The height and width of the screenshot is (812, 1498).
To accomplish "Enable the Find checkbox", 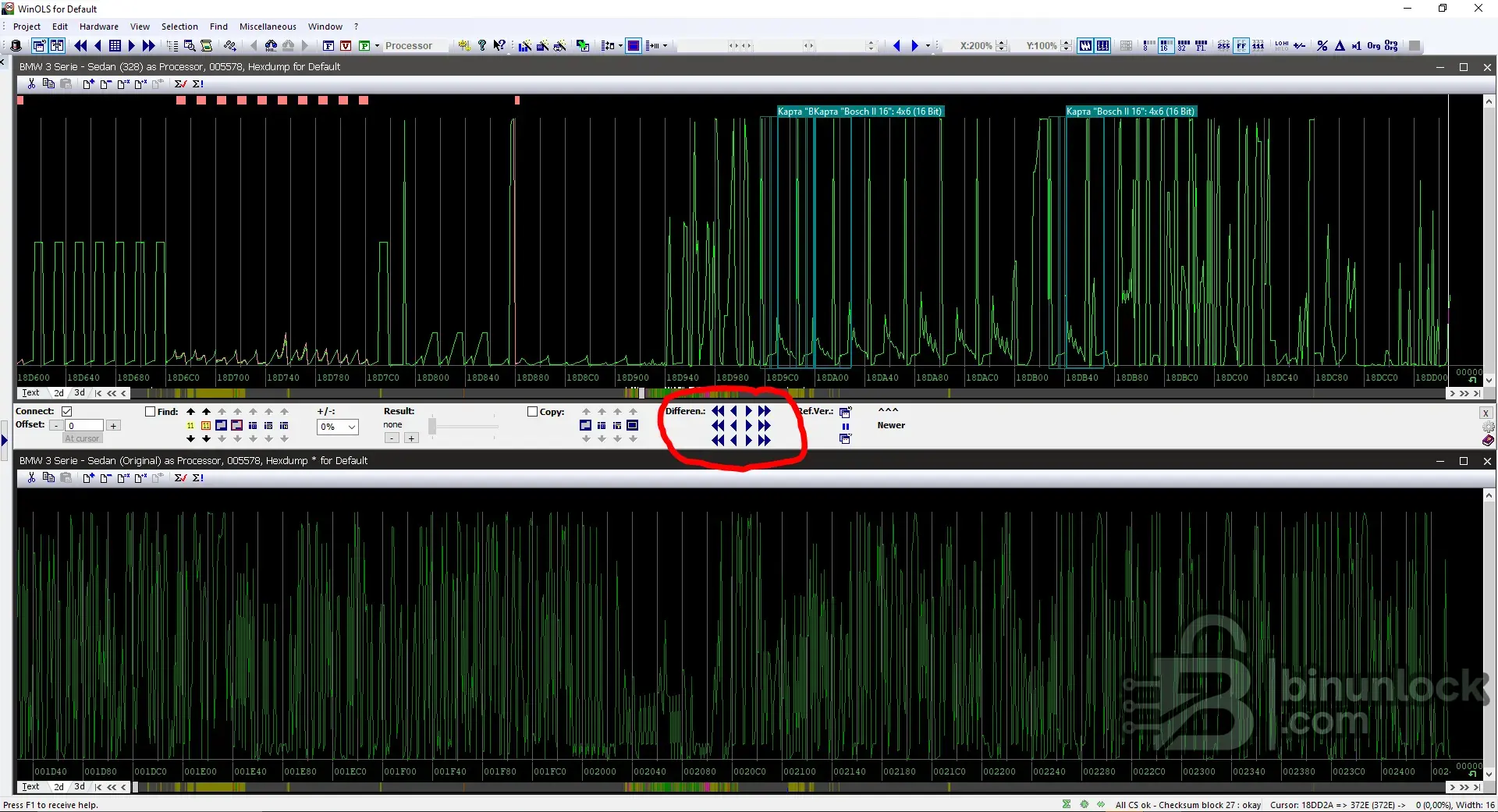I will click(x=151, y=412).
